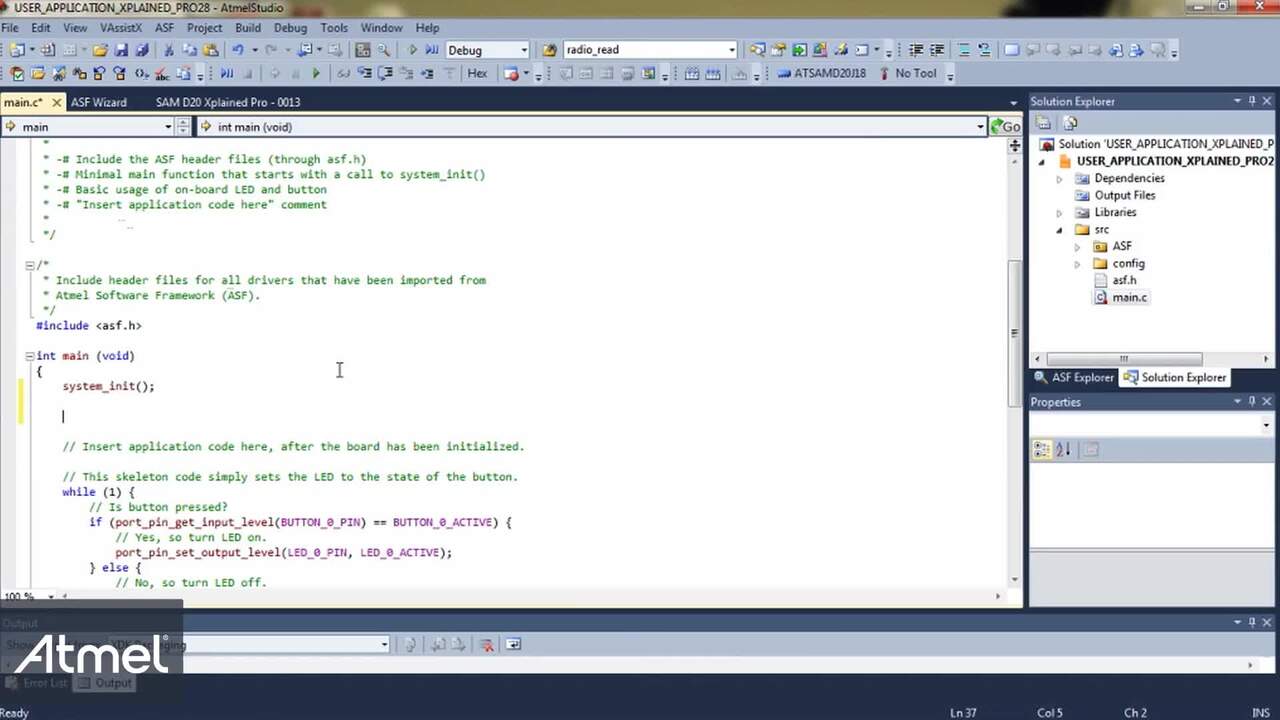Open the VAssistX menu
This screenshot has width=1280, height=720.
pos(120,28)
